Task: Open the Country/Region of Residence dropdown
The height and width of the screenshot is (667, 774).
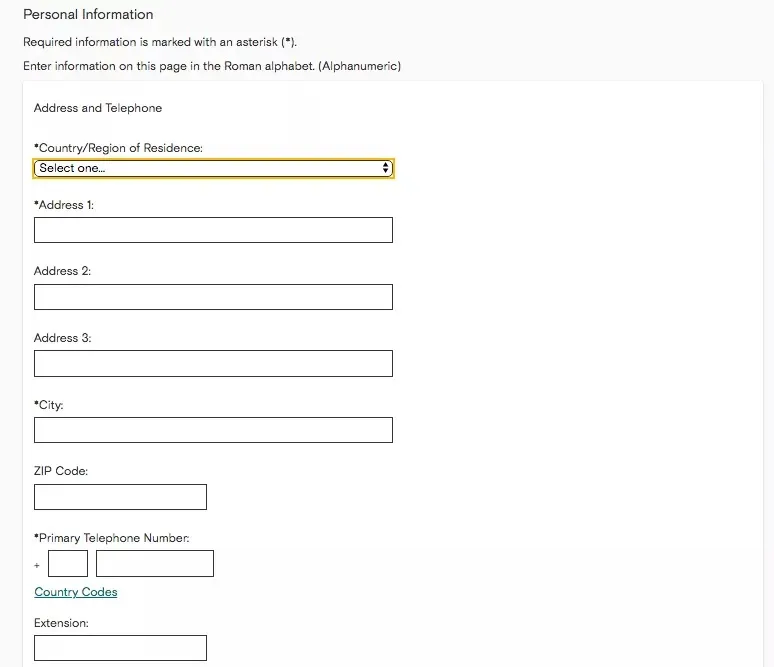Action: pos(213,168)
